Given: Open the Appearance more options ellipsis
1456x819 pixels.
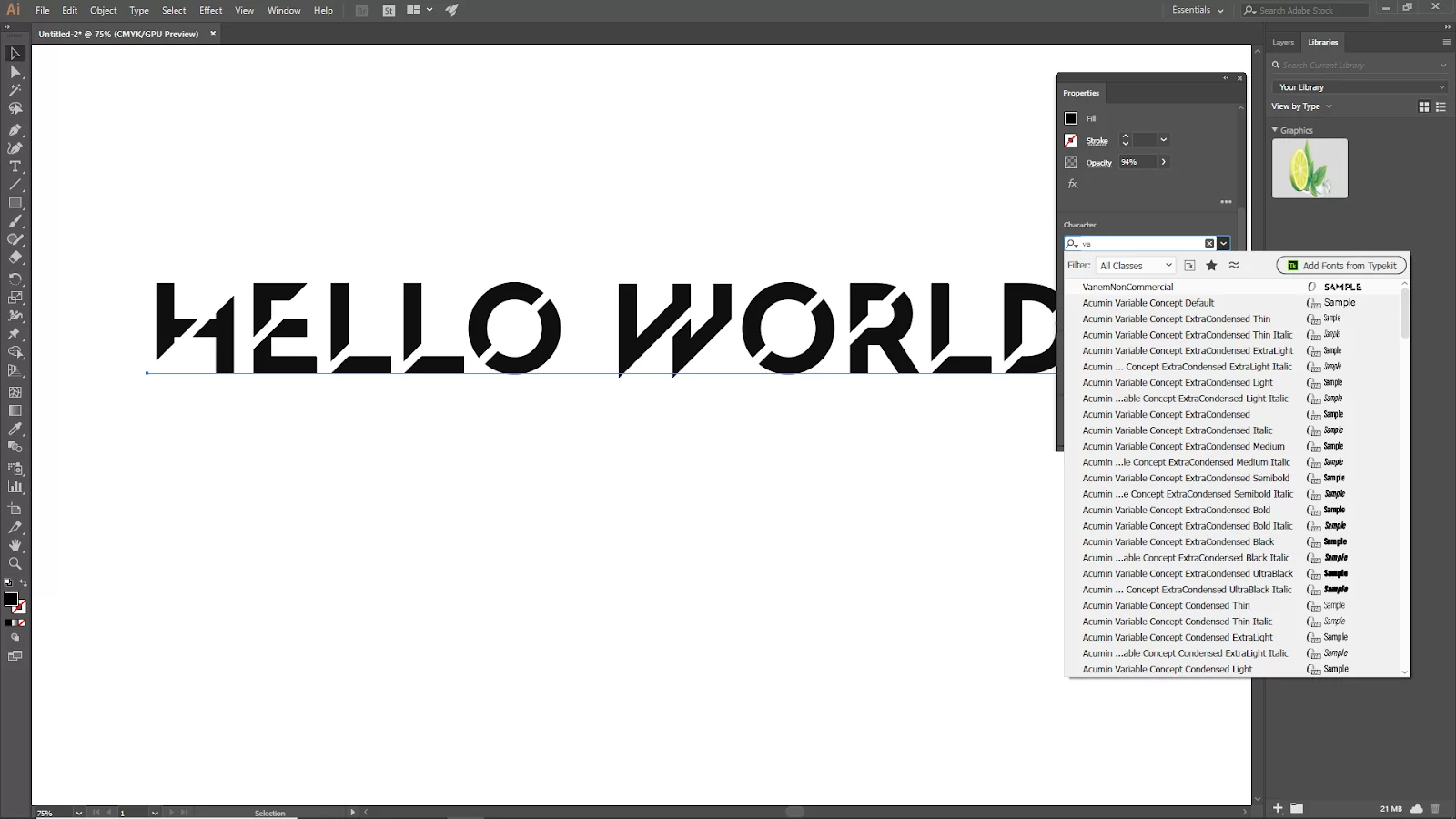Looking at the screenshot, I should pos(1226,202).
